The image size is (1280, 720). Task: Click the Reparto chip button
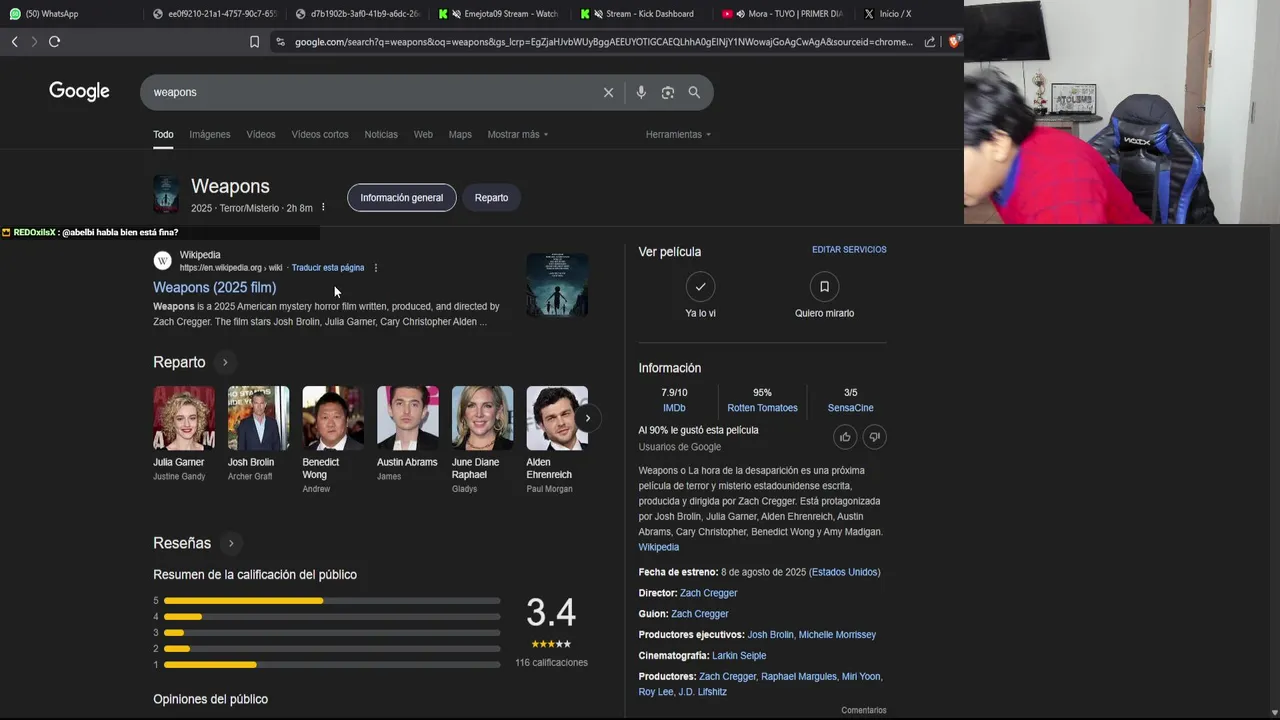(491, 198)
